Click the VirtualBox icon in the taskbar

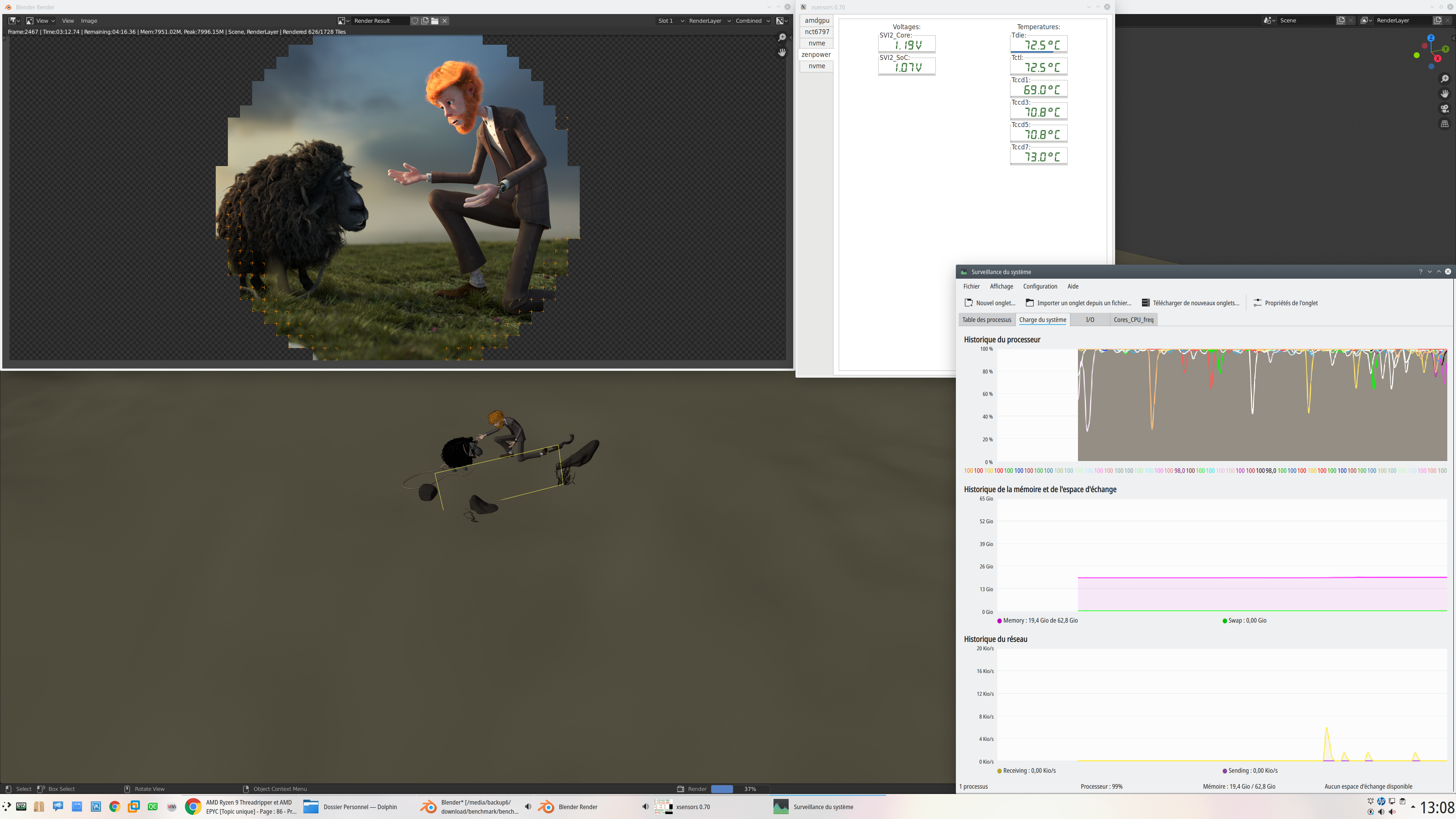pos(134,806)
